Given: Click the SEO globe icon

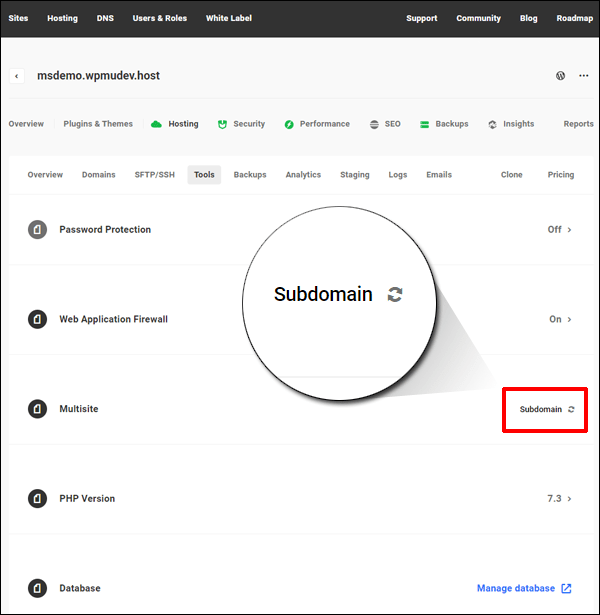Looking at the screenshot, I should tap(374, 124).
